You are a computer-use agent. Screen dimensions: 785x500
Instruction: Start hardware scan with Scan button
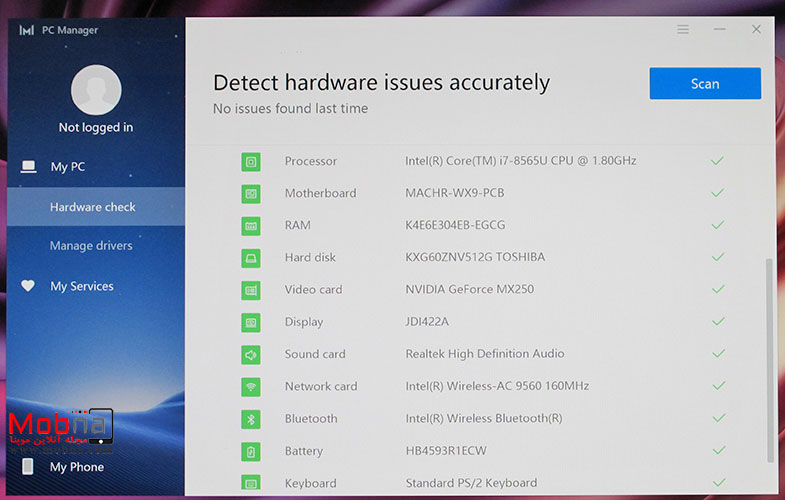(705, 84)
